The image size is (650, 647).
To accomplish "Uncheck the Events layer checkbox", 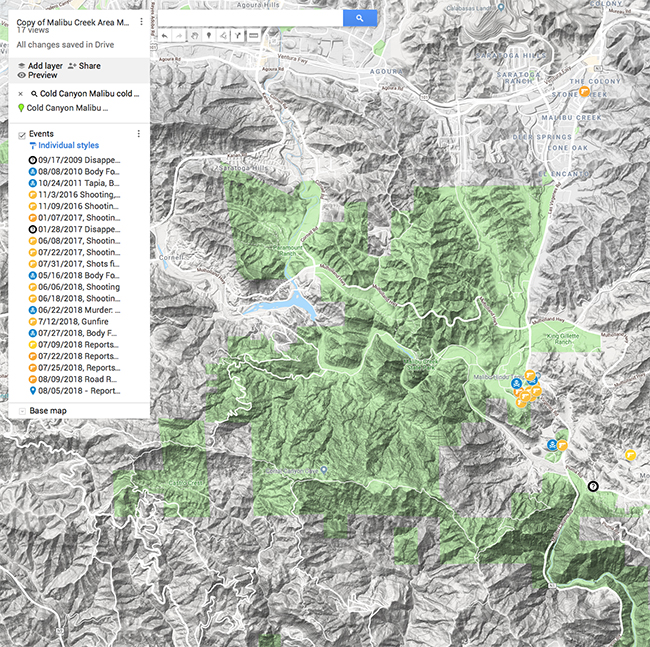I will (22, 134).
